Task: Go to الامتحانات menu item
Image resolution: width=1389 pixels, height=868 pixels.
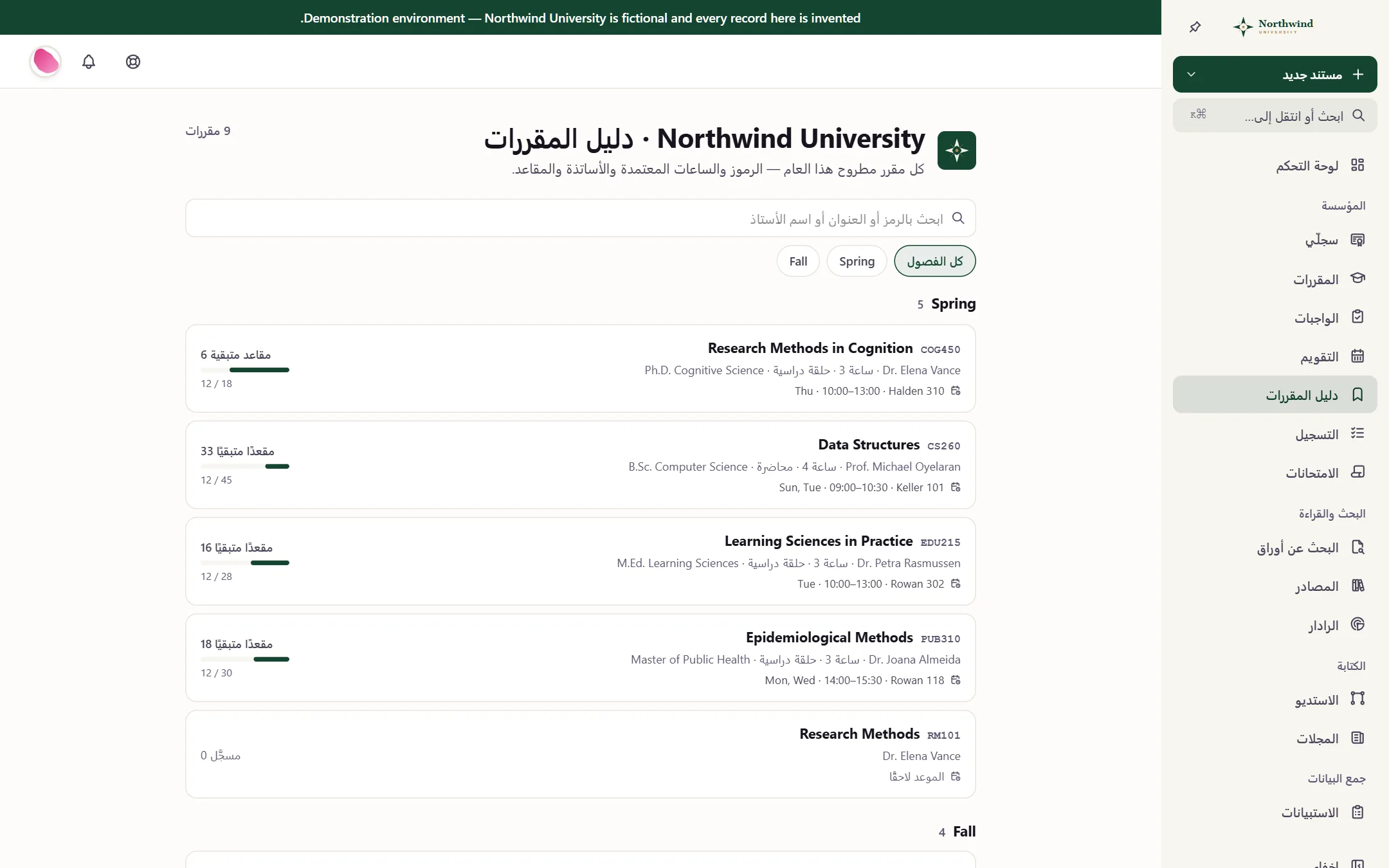Action: click(x=1275, y=473)
